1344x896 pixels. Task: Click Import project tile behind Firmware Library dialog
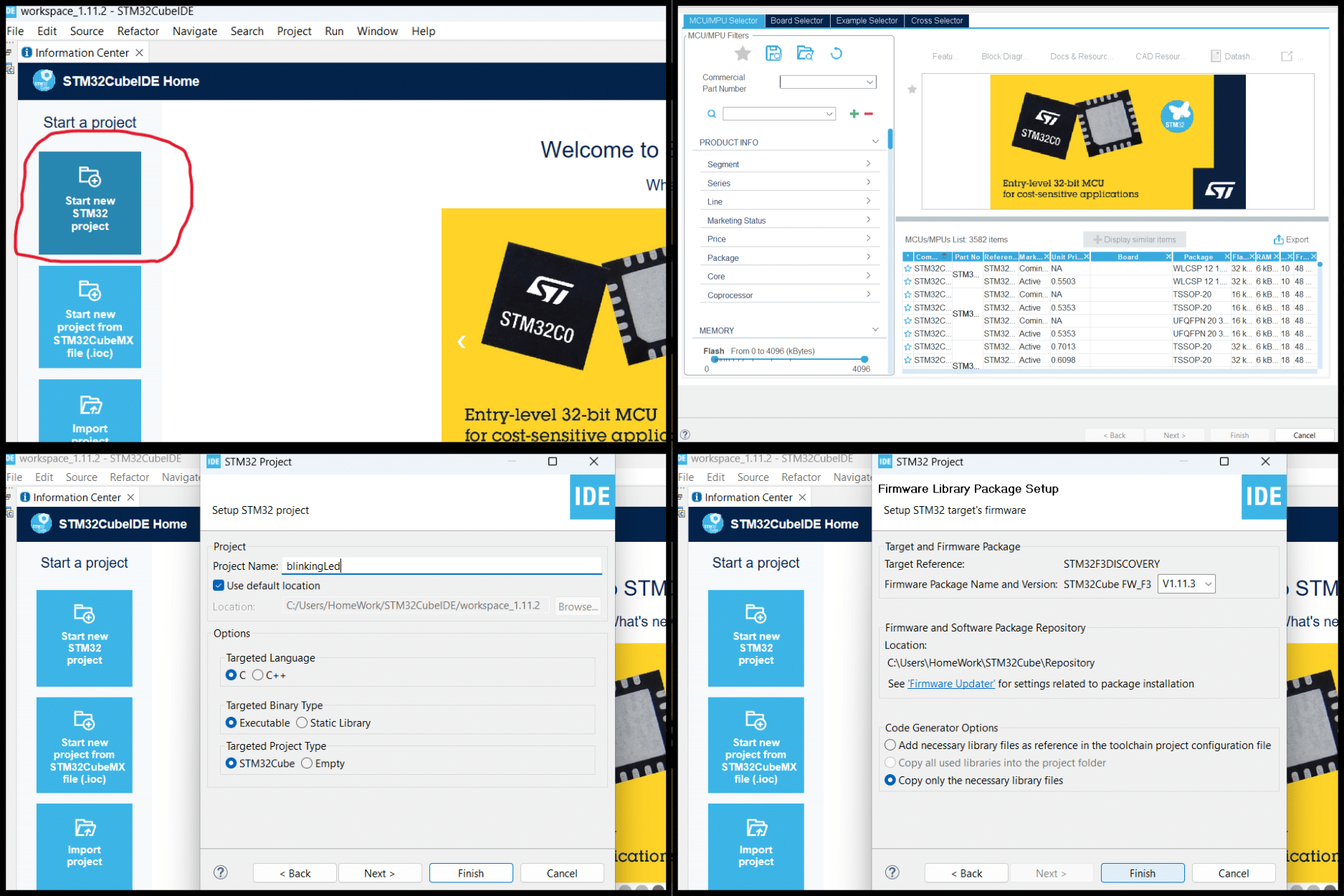pyautogui.click(x=756, y=847)
